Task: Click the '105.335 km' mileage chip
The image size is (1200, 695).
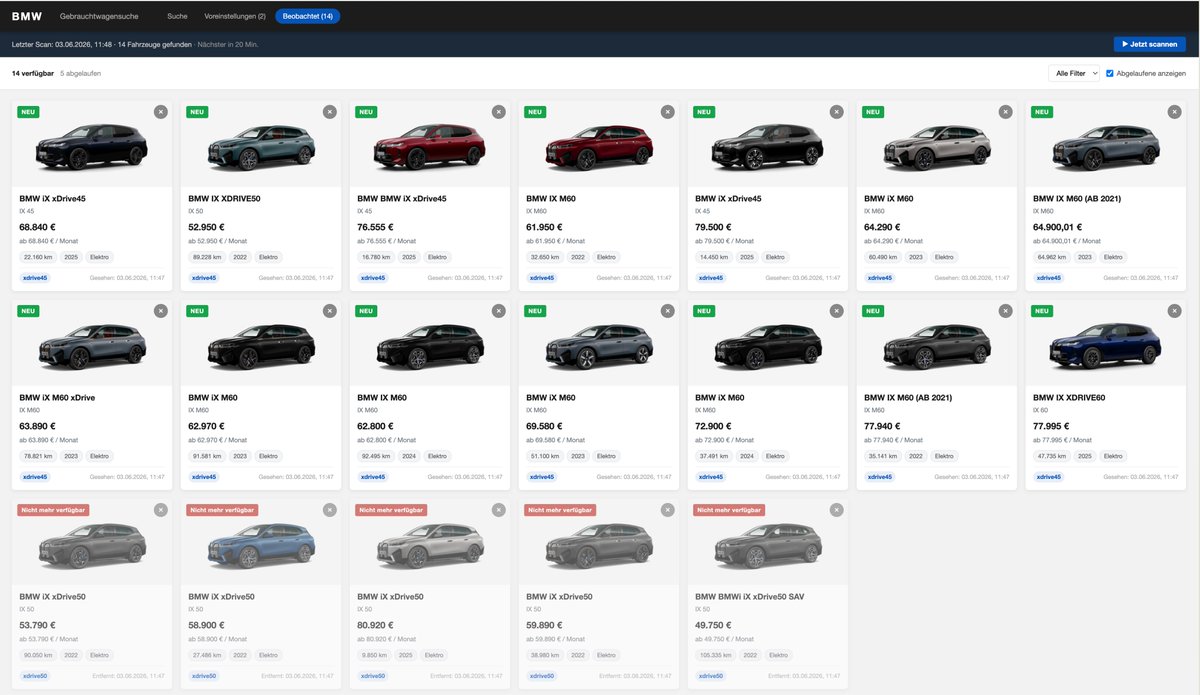Action: coord(714,655)
